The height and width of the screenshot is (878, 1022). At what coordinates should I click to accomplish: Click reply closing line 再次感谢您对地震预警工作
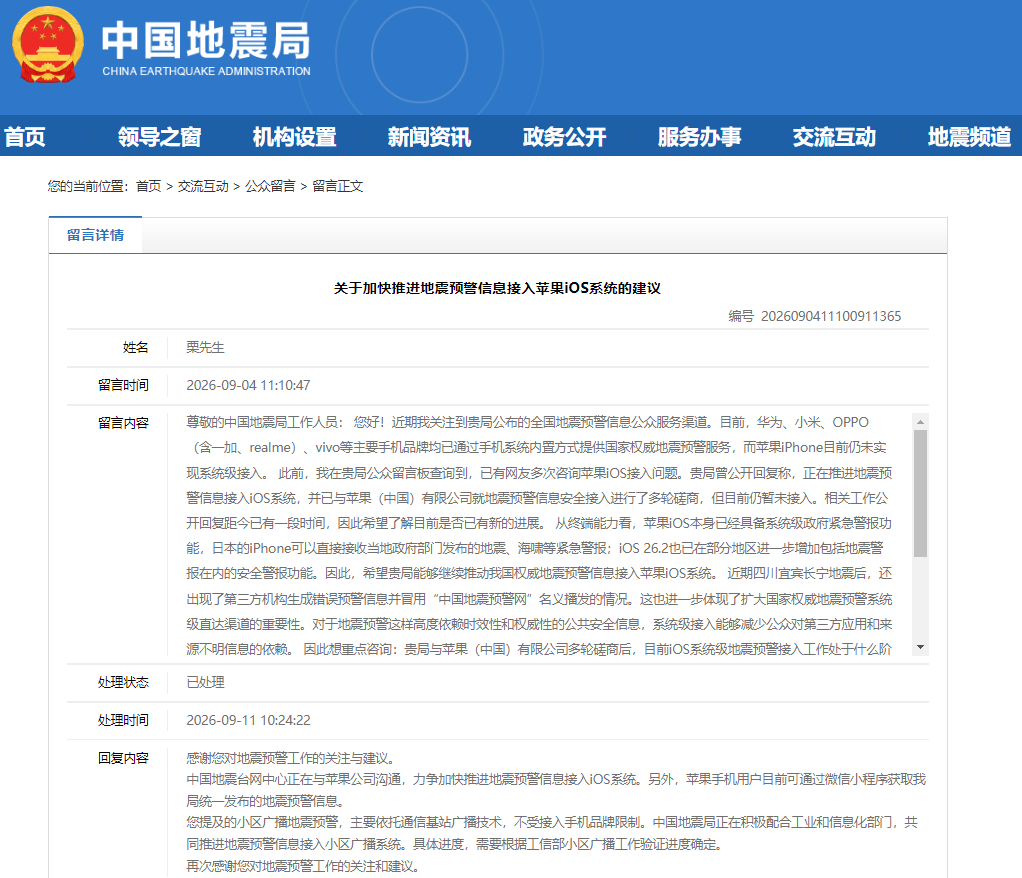303,866
